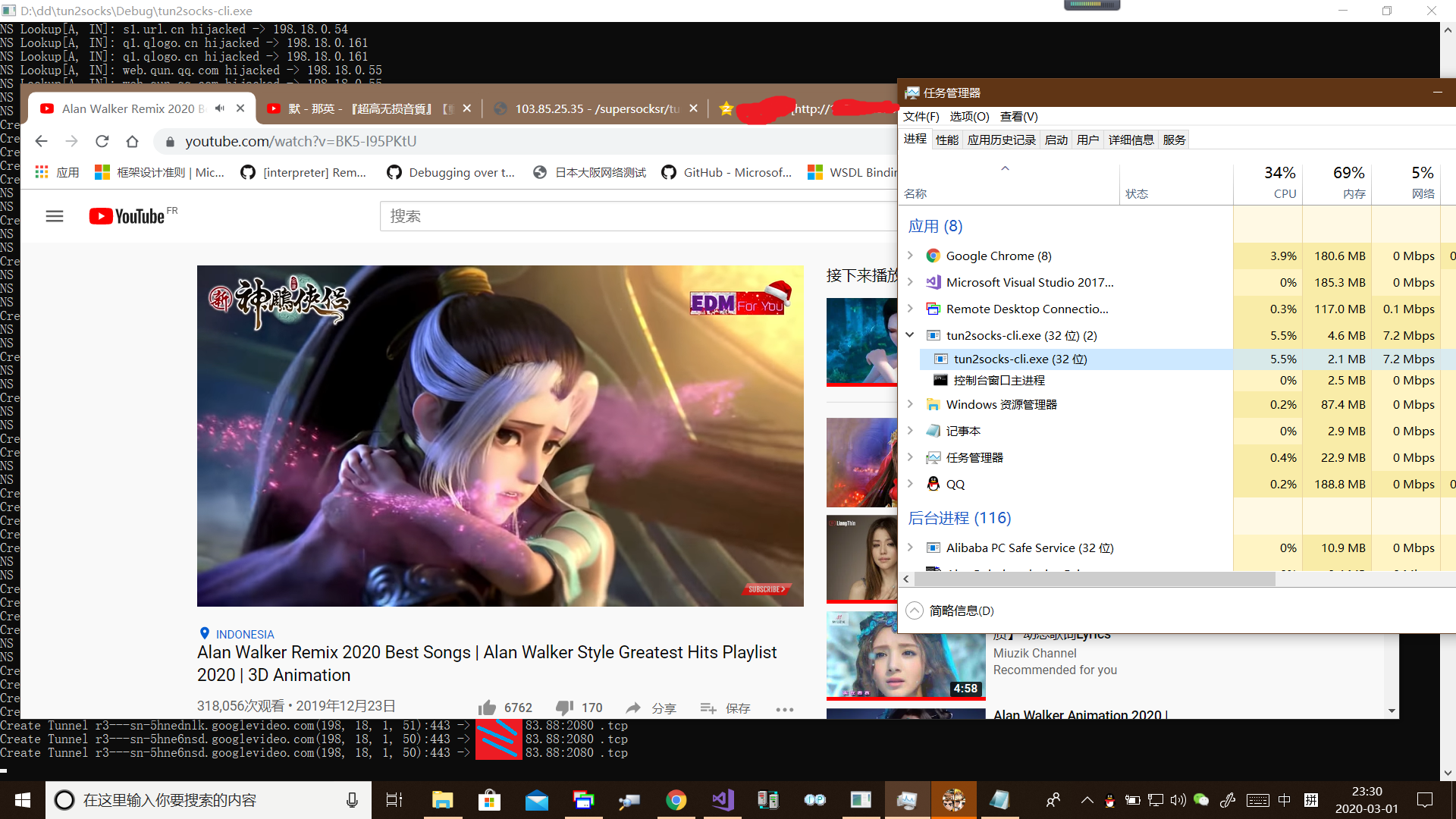This screenshot has height=819, width=1456.
Task: Expand the Google Chrome (8) process group
Action: [910, 256]
